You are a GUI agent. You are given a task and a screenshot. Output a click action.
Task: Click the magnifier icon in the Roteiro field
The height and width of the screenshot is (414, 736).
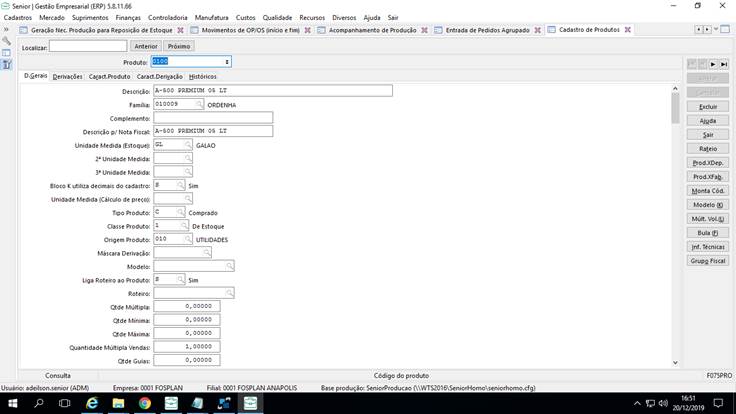tap(229, 293)
